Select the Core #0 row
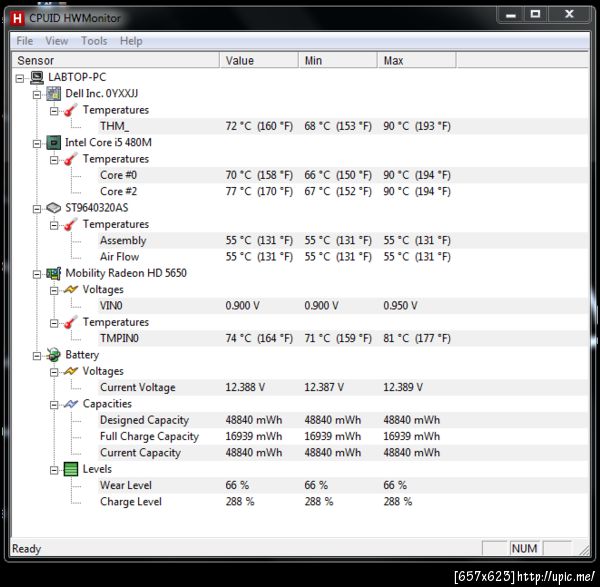 (342, 175)
